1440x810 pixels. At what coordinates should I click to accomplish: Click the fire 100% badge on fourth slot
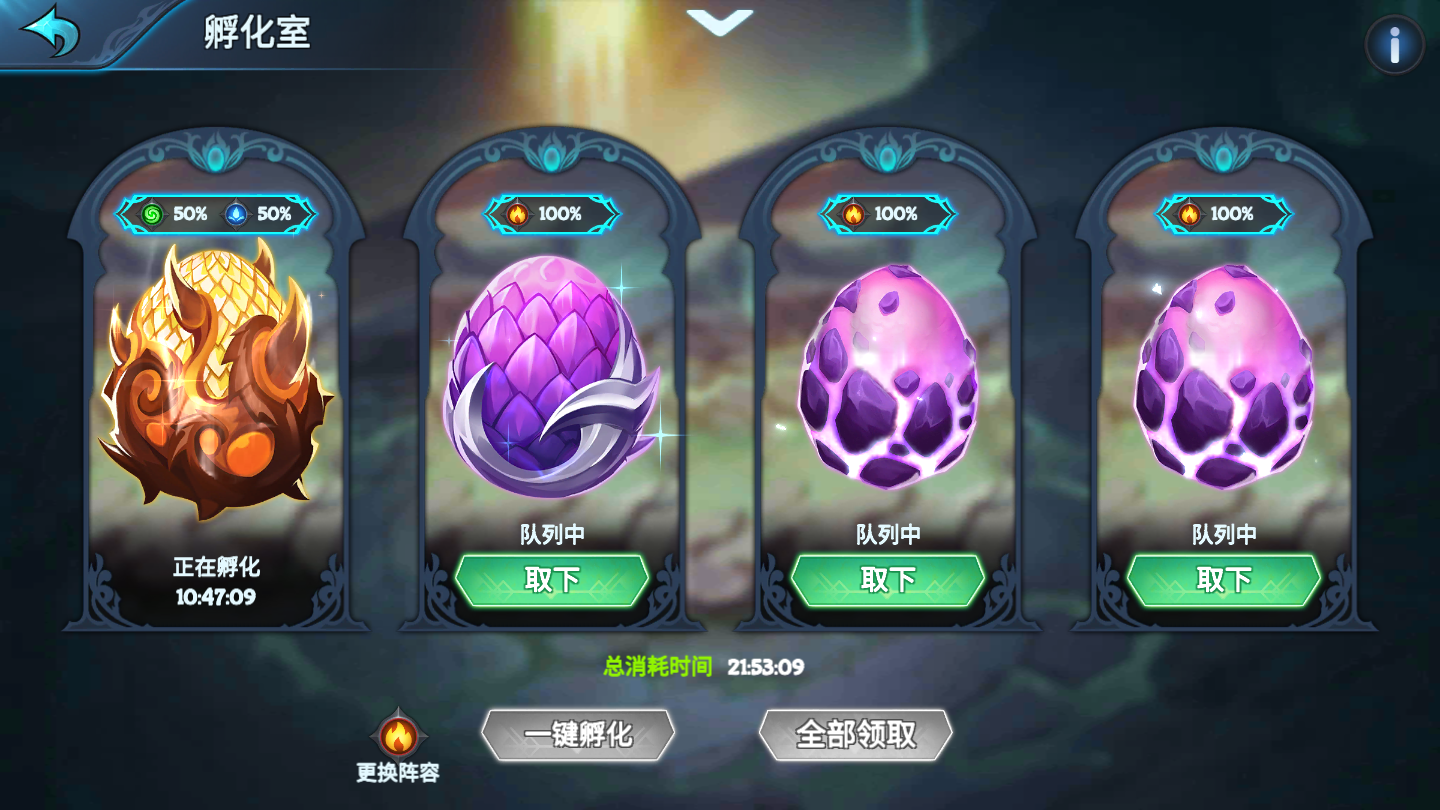pos(1224,214)
